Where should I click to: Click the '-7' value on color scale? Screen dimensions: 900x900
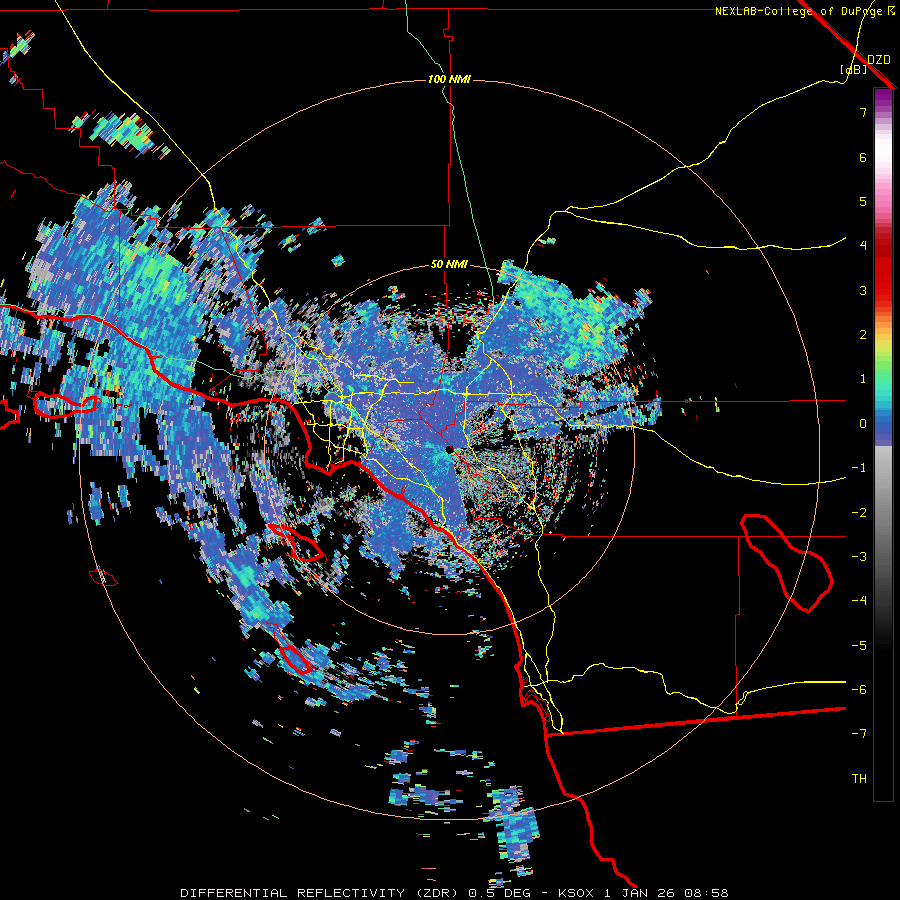859,734
